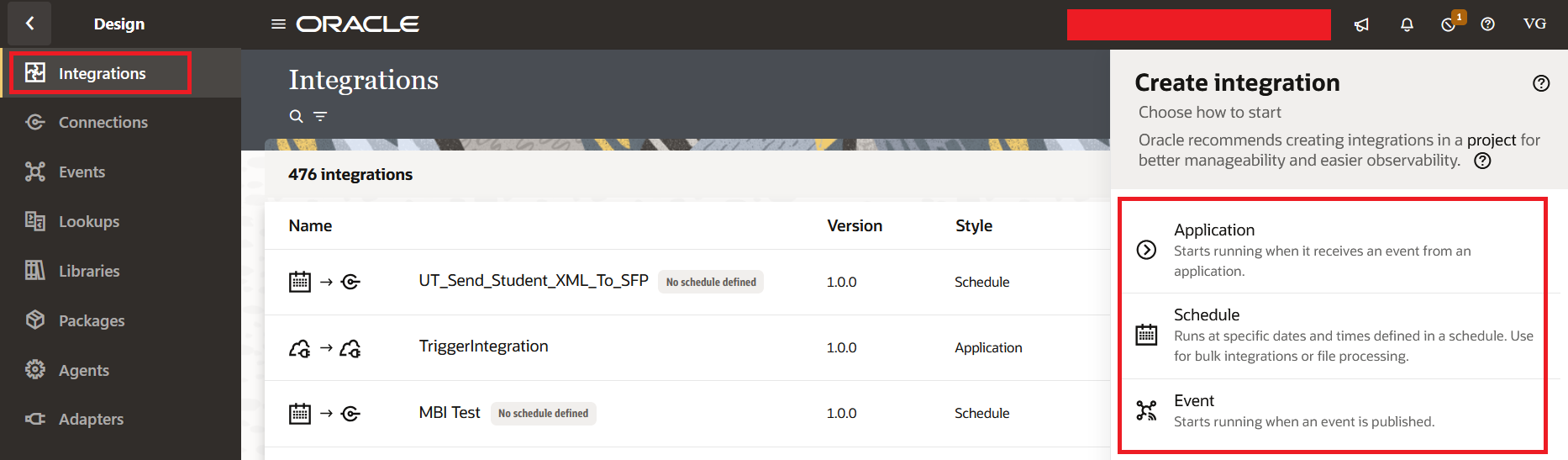This screenshot has width=1568, height=460.
Task: Open the hamburger navigation menu
Action: click(x=278, y=24)
